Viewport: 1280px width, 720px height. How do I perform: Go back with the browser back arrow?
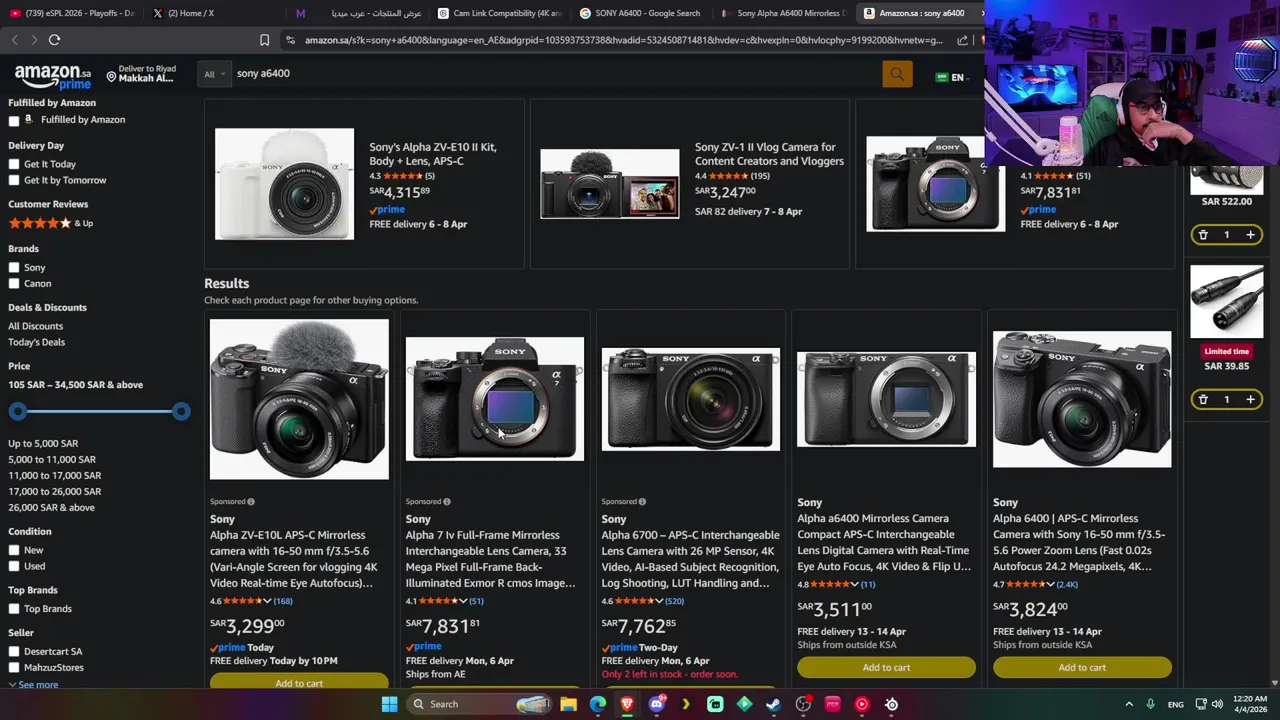pyautogui.click(x=14, y=40)
